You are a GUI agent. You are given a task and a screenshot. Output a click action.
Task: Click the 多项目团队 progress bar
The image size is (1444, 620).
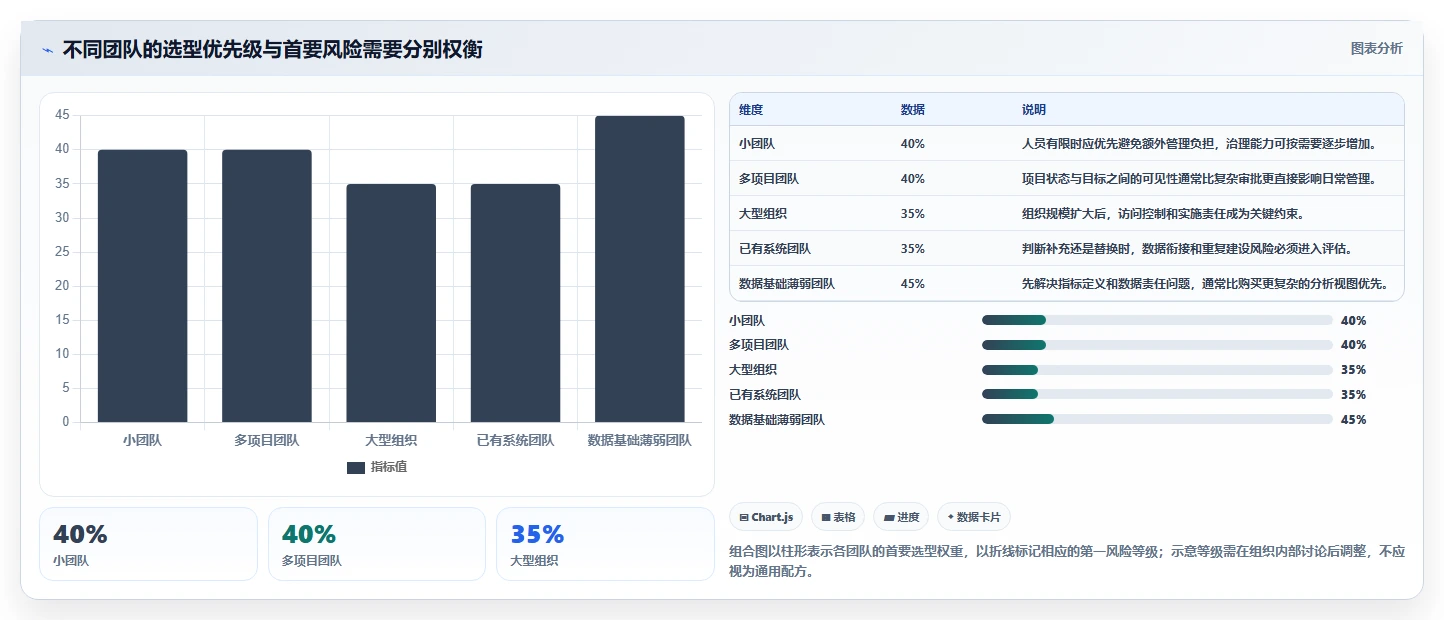pyautogui.click(x=1157, y=345)
